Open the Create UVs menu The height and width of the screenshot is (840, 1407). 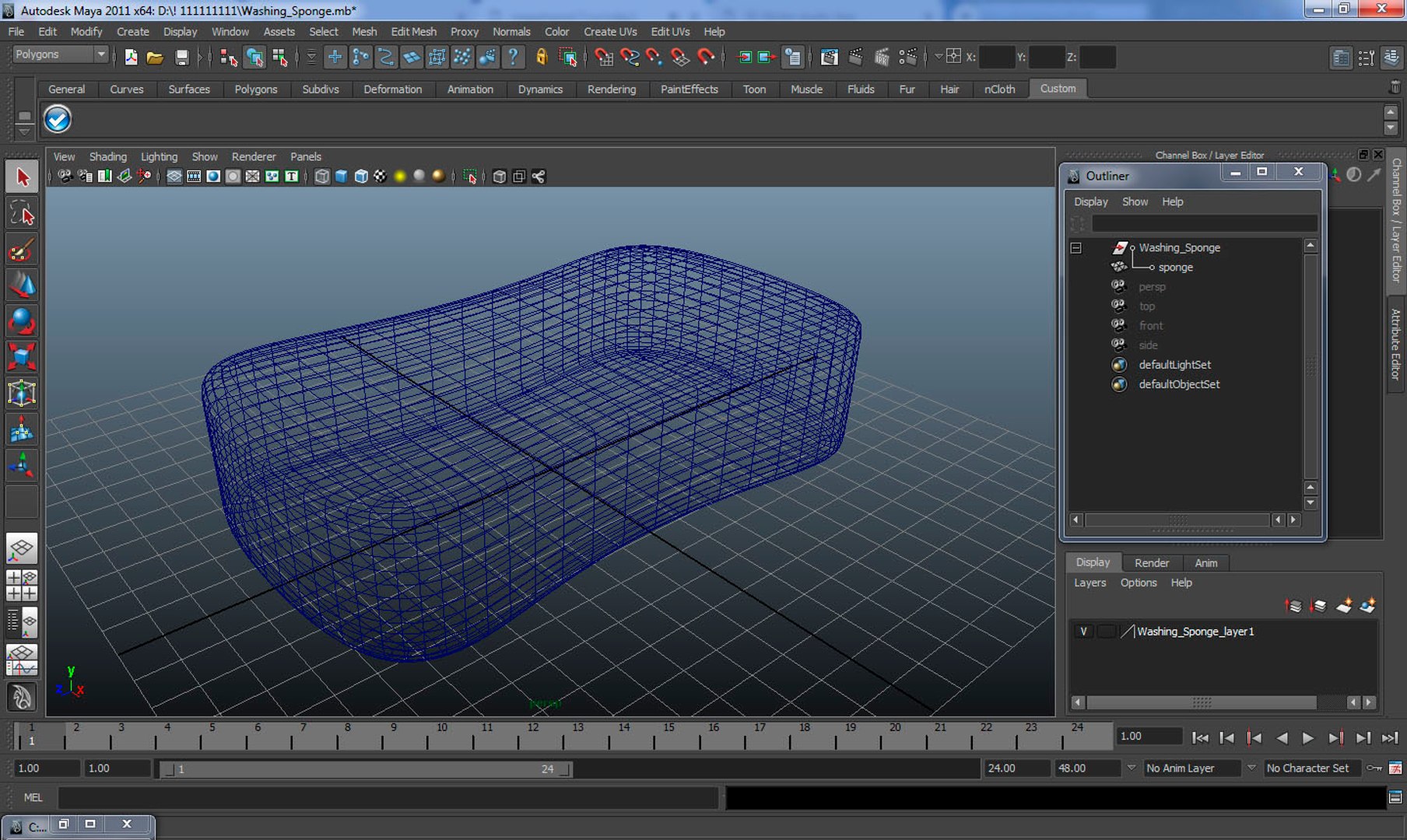(610, 32)
